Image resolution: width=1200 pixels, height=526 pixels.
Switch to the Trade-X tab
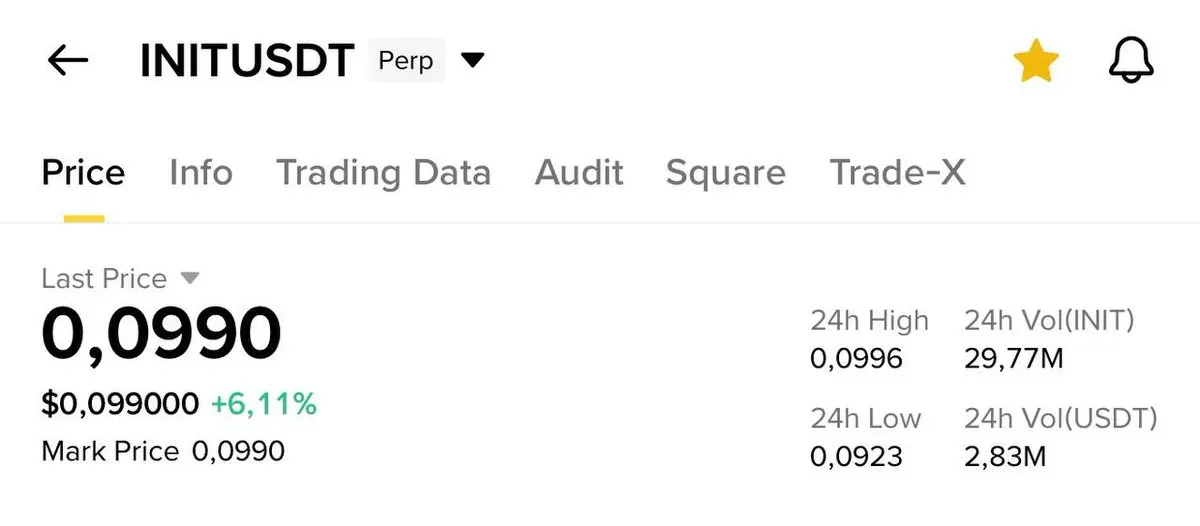(x=897, y=173)
